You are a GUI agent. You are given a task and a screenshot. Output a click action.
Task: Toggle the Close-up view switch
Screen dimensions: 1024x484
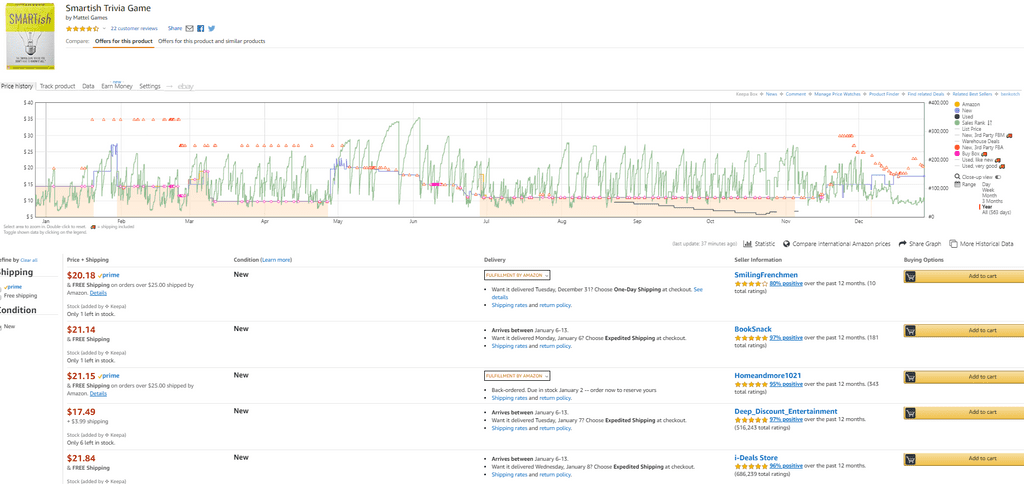(998, 177)
